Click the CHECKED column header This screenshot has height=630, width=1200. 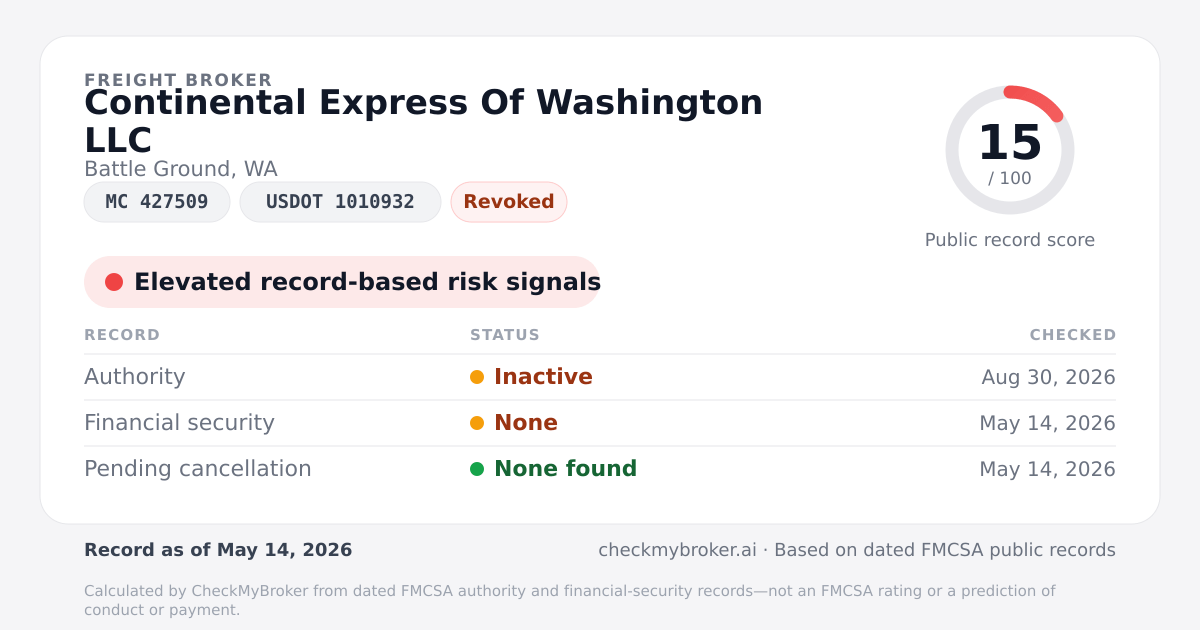point(1073,335)
